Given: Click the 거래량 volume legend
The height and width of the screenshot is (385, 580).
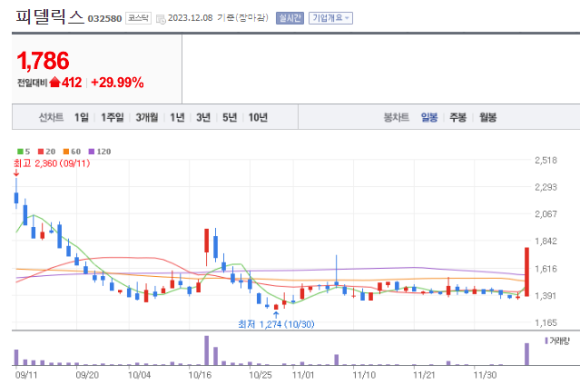Looking at the screenshot, I should [557, 341].
